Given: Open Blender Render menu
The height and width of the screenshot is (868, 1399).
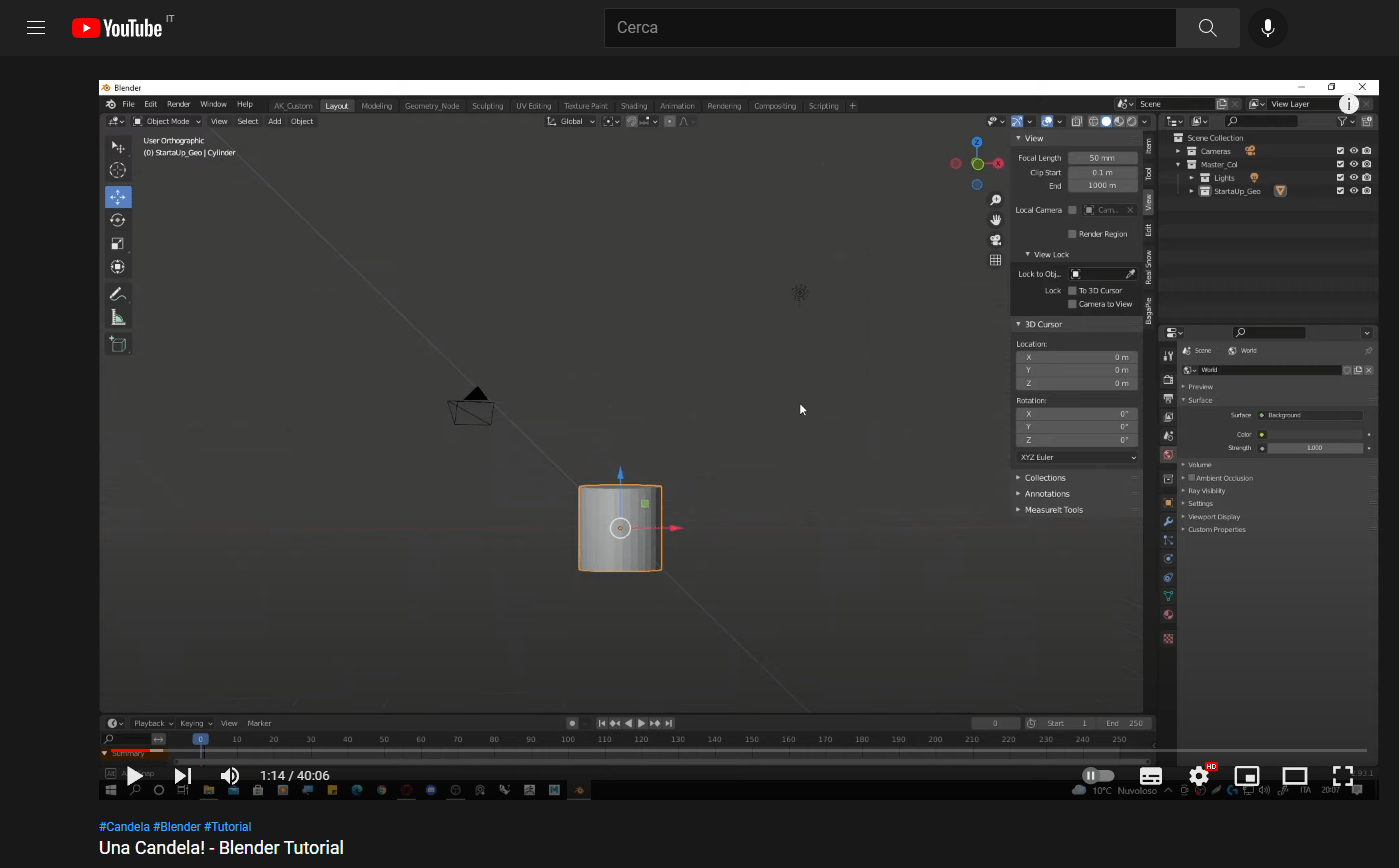Looking at the screenshot, I should tap(178, 105).
